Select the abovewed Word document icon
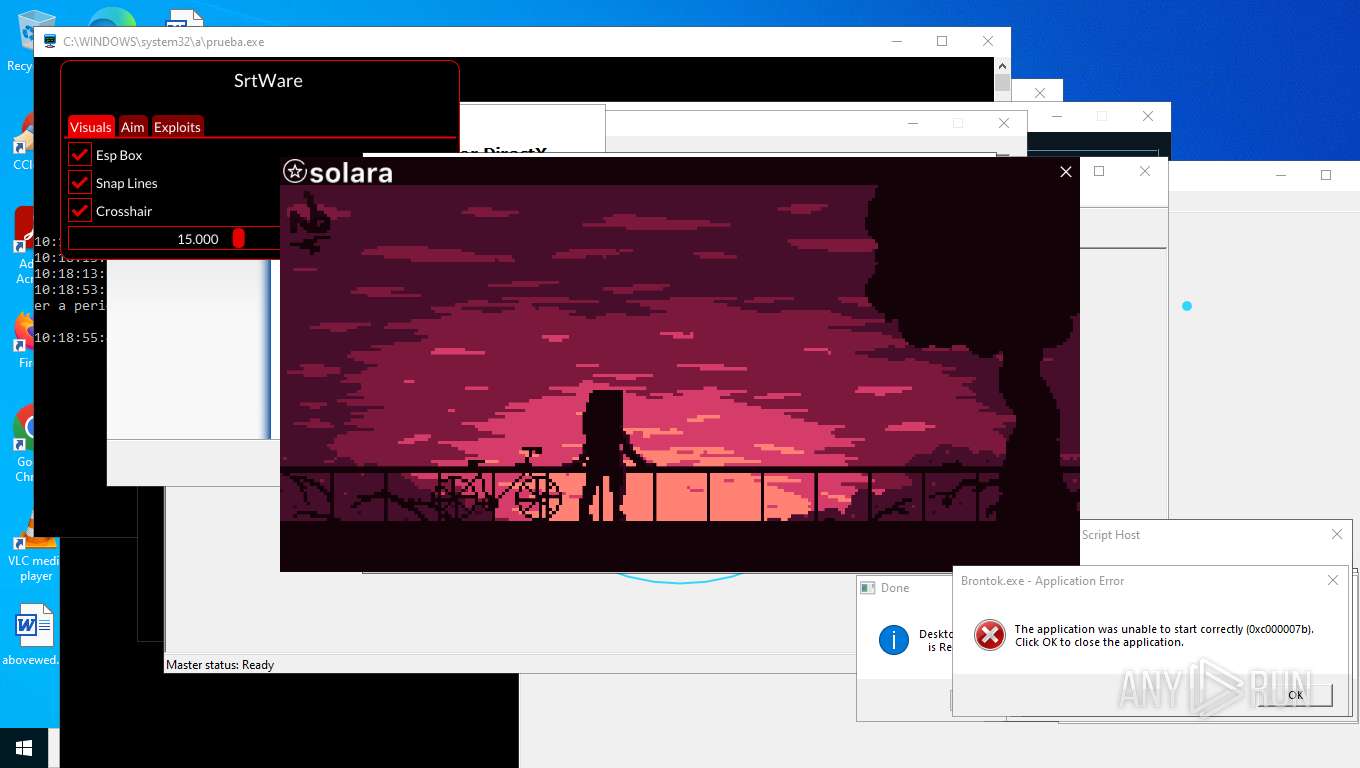 click(x=32, y=634)
